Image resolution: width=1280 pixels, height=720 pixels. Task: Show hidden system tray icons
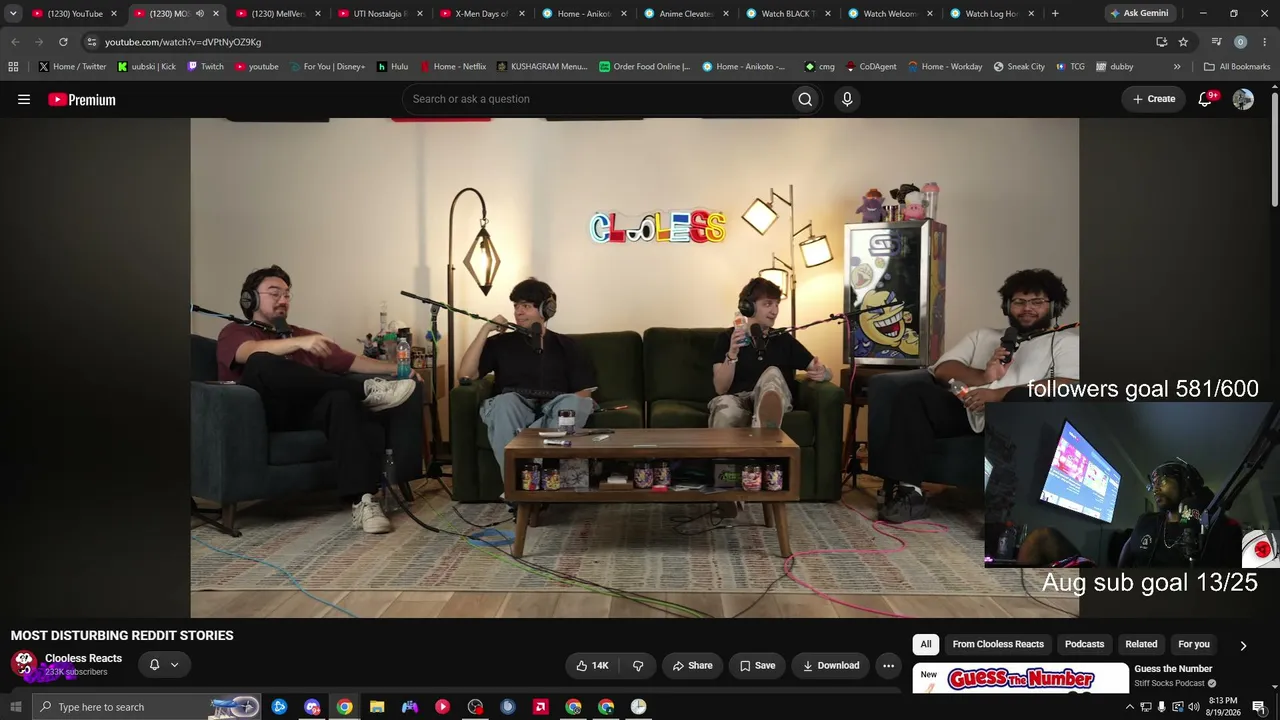(1130, 707)
